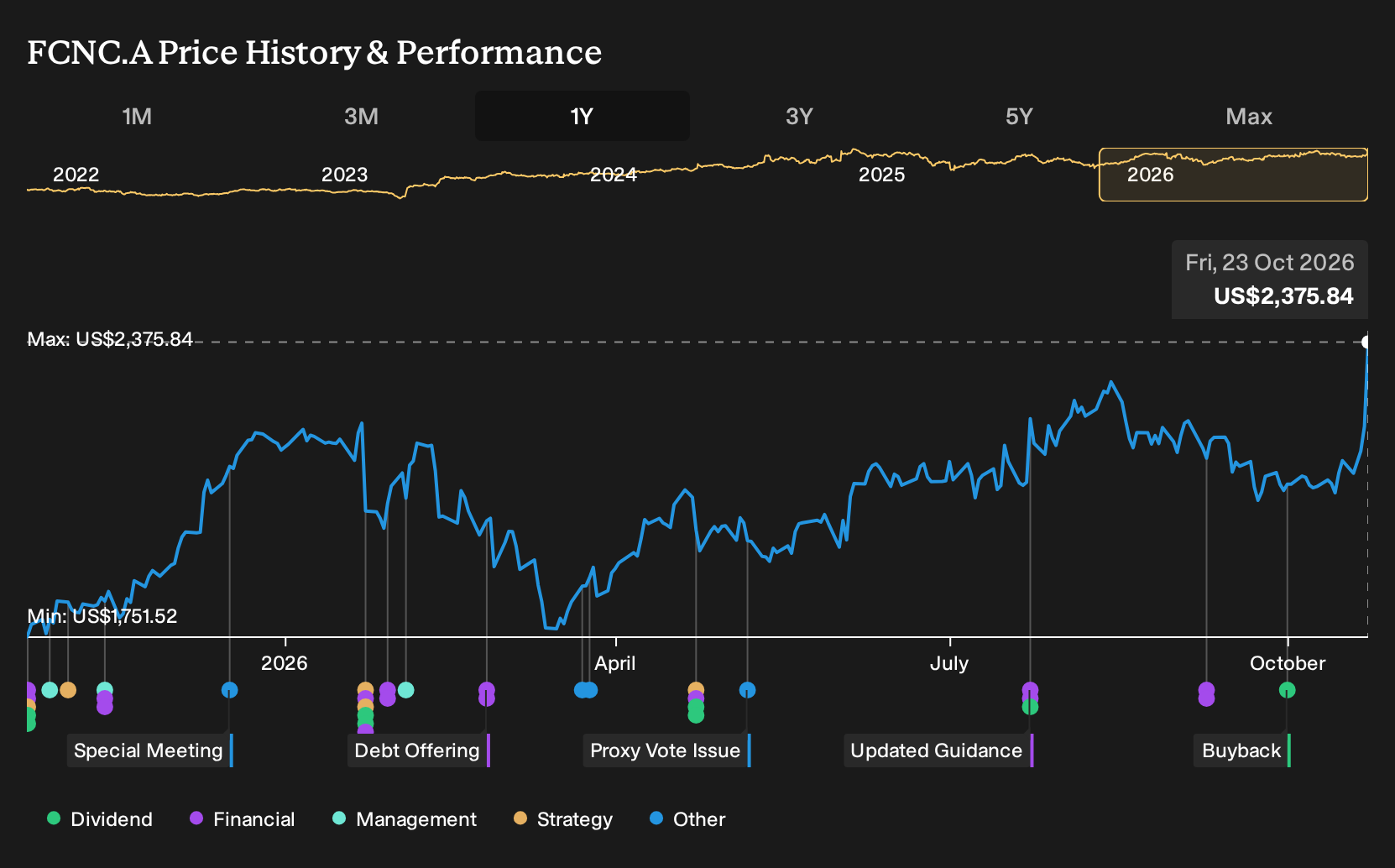Image resolution: width=1395 pixels, height=868 pixels.
Task: Open the 5Y price range tab
Action: (1019, 116)
